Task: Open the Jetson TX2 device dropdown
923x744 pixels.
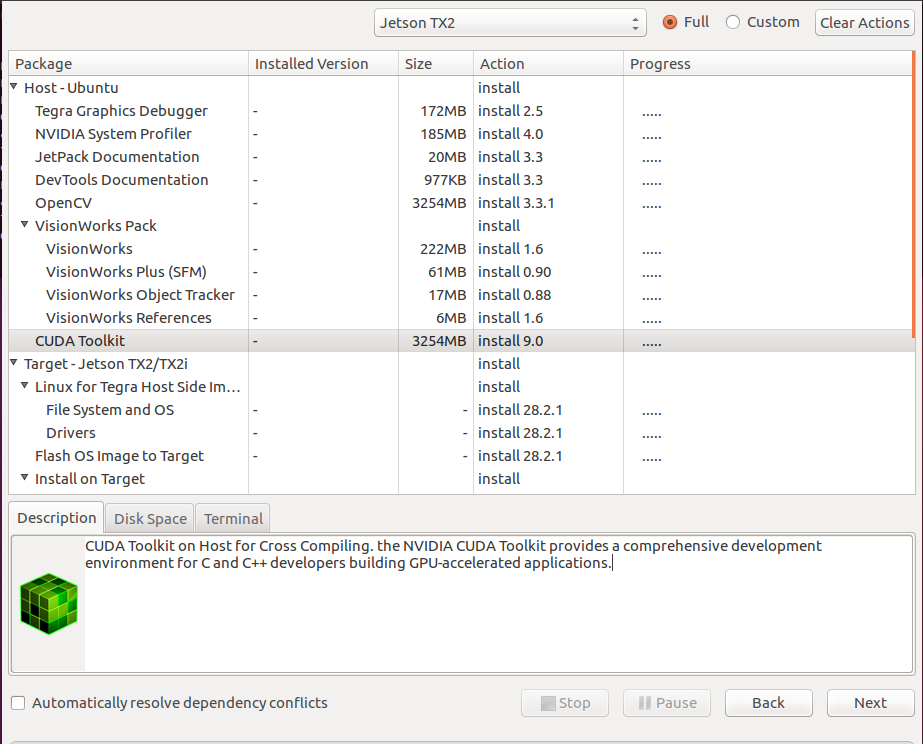Action: 510,23
